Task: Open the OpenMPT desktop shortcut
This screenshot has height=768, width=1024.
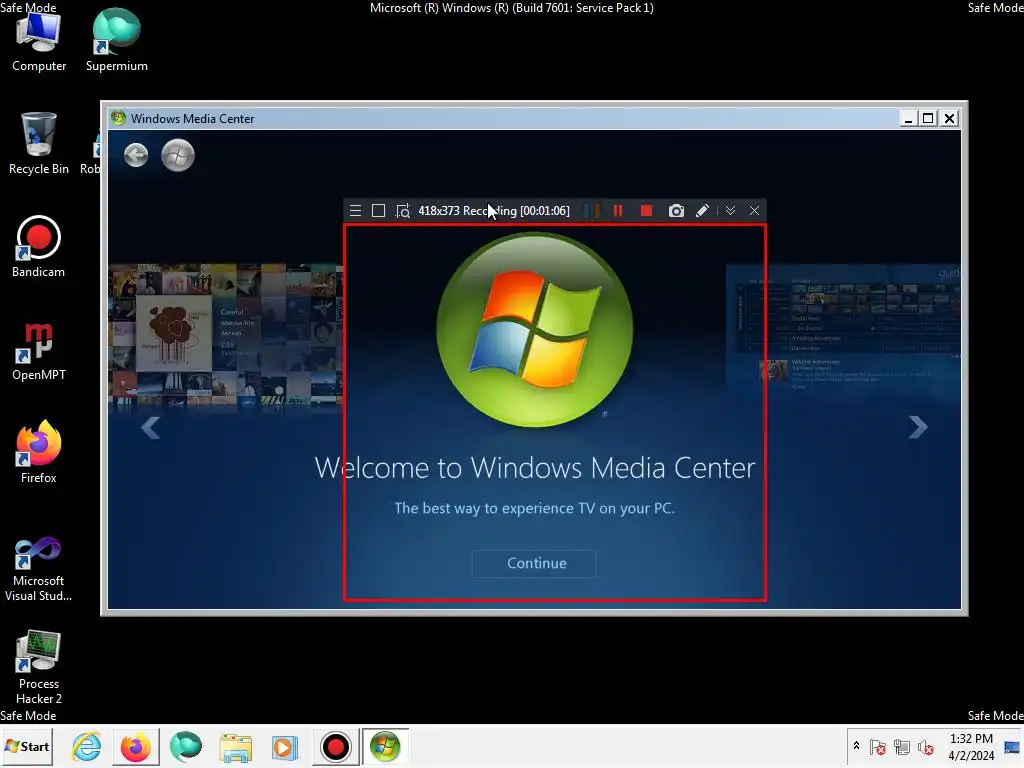Action: click(x=39, y=351)
